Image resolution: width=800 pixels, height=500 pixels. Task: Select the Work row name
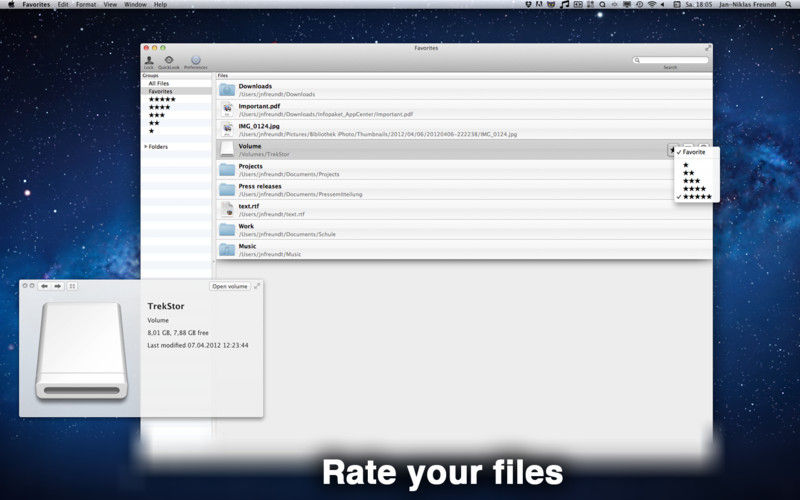[x=246, y=226]
